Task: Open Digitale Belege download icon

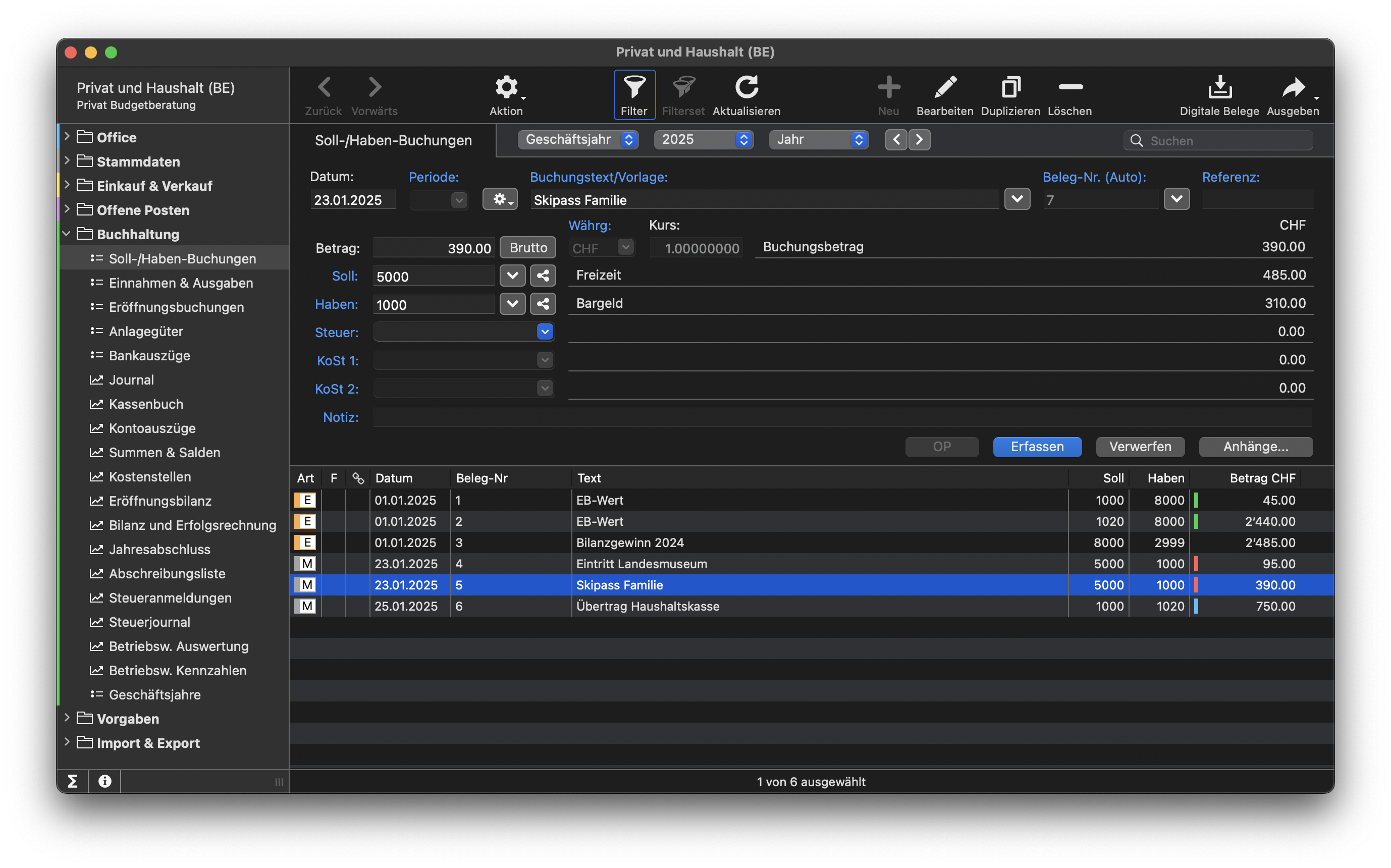Action: tap(1219, 88)
